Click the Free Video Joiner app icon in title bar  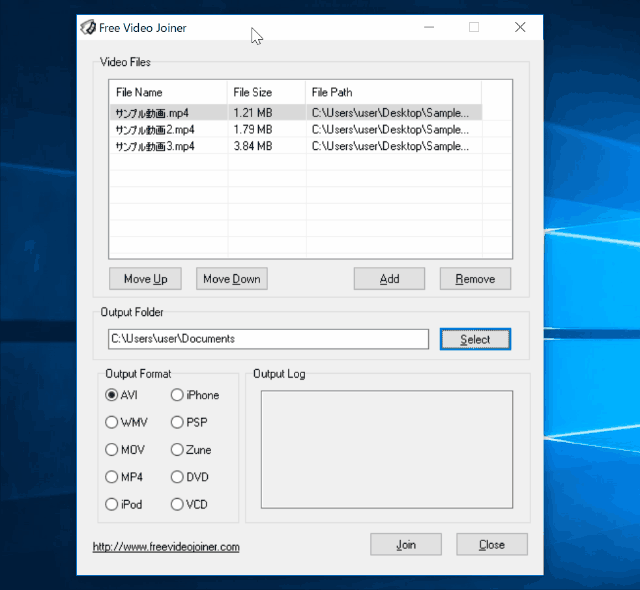pyautogui.click(x=88, y=27)
